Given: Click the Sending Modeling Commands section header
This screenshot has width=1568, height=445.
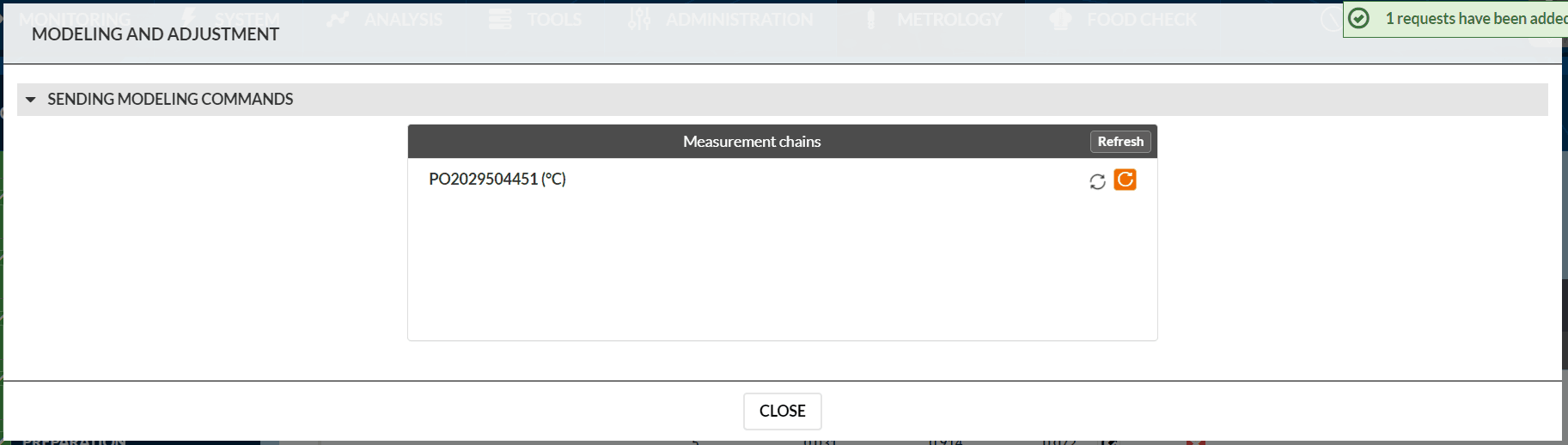Looking at the screenshot, I should tap(783, 100).
